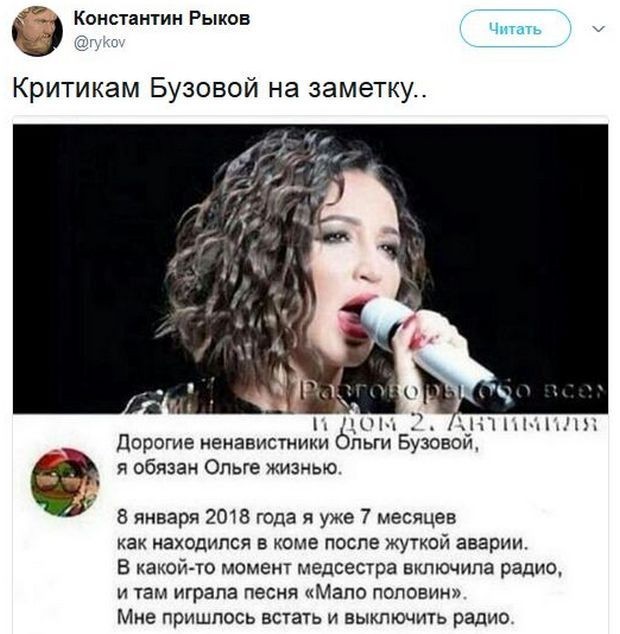Click the line starting 8 января 2018
This screenshot has height=634, width=620.
click(286, 517)
